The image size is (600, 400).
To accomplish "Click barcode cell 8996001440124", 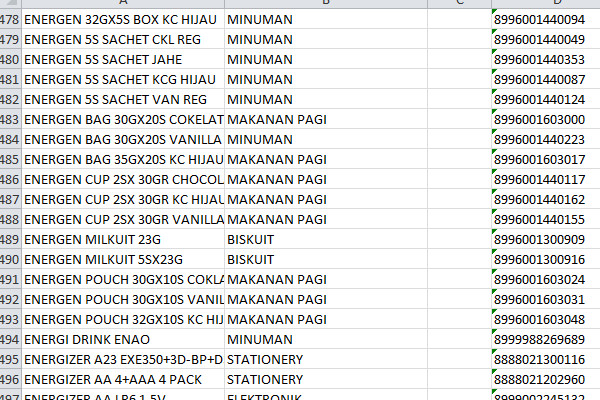I will pyautogui.click(x=546, y=99).
